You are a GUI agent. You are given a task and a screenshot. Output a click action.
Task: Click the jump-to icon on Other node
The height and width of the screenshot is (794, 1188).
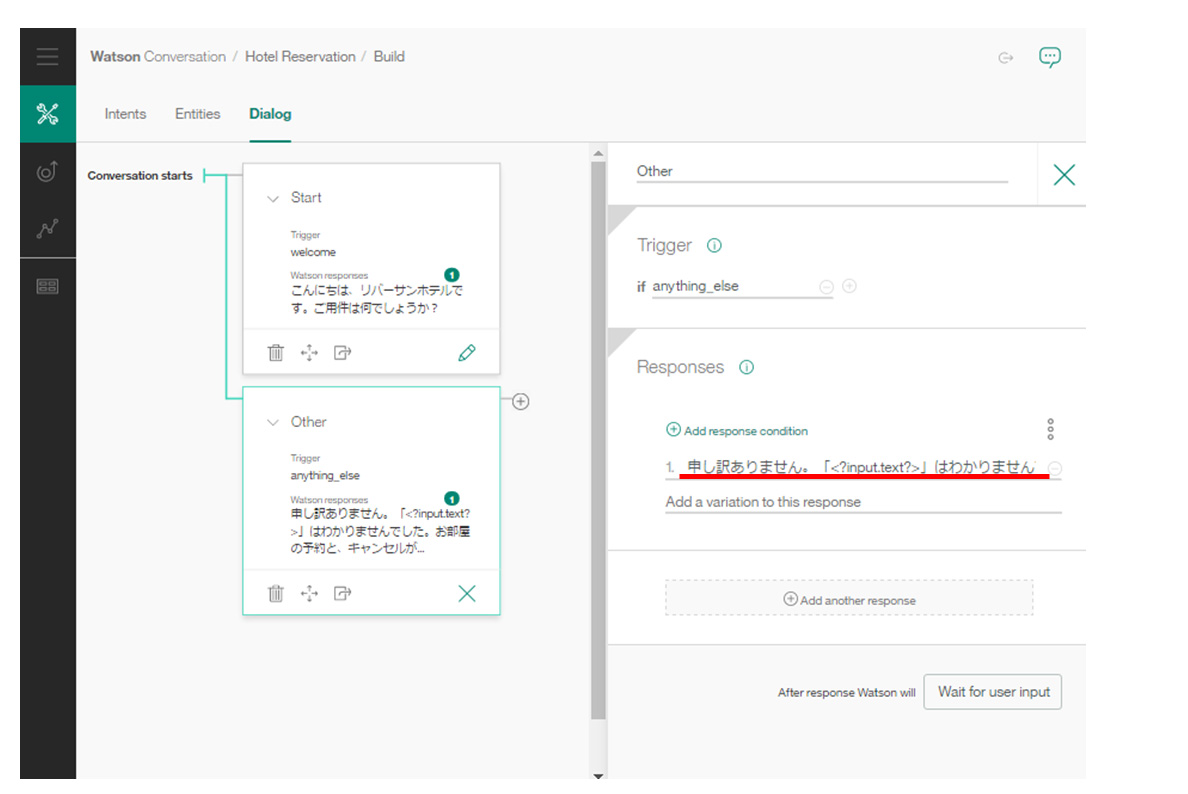pos(342,593)
